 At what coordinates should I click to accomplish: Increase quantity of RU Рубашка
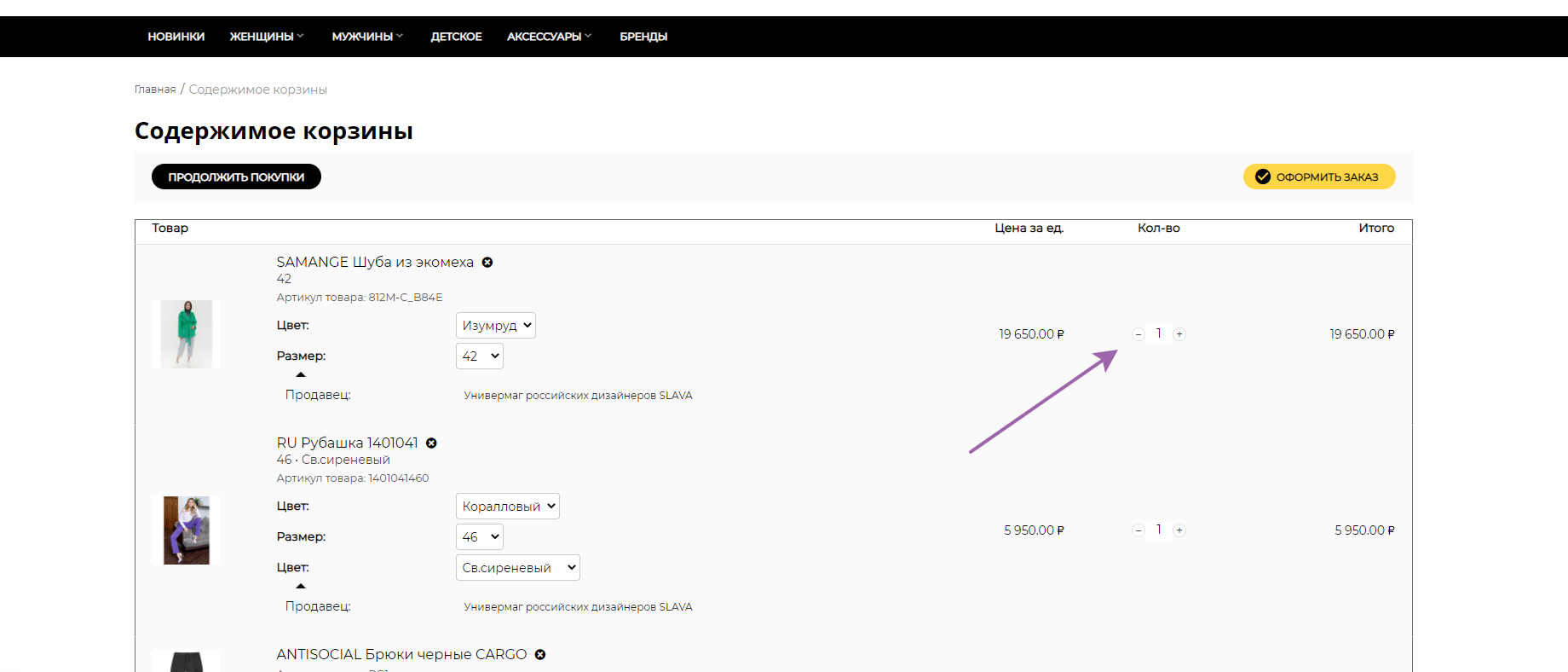1179,530
